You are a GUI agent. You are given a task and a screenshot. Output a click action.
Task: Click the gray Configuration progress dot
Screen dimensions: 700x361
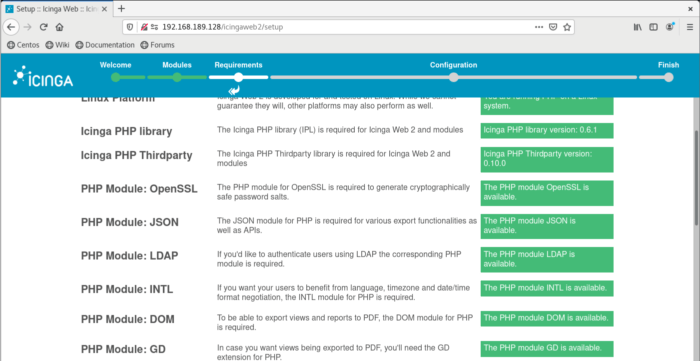(454, 77)
